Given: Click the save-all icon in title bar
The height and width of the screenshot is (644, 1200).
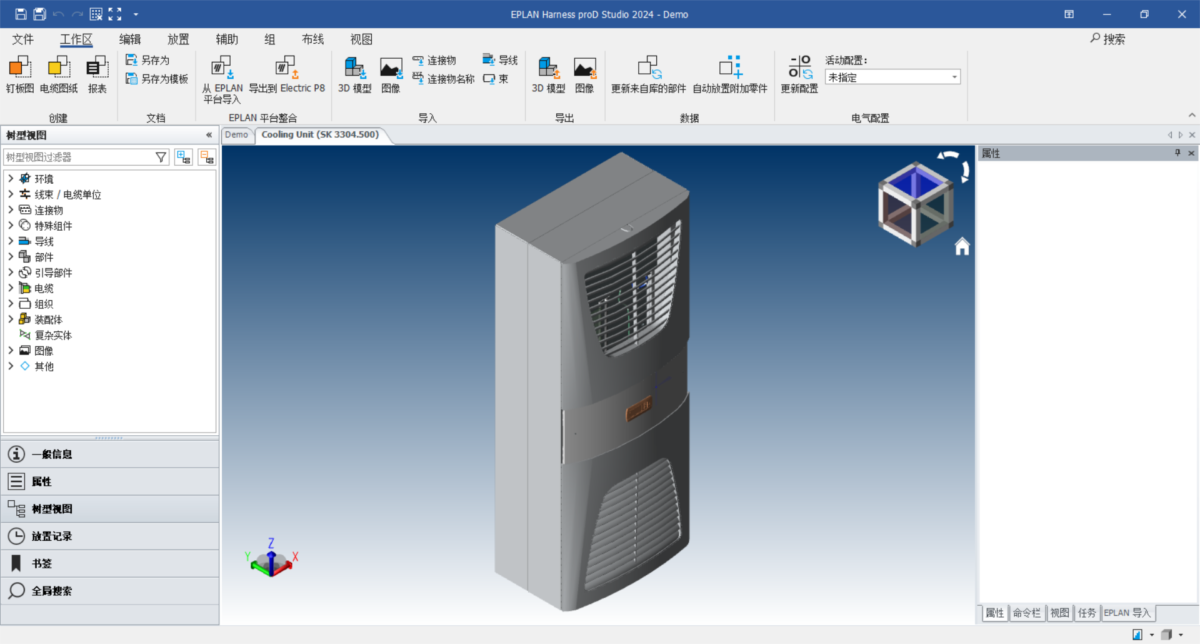Looking at the screenshot, I should tap(39, 14).
